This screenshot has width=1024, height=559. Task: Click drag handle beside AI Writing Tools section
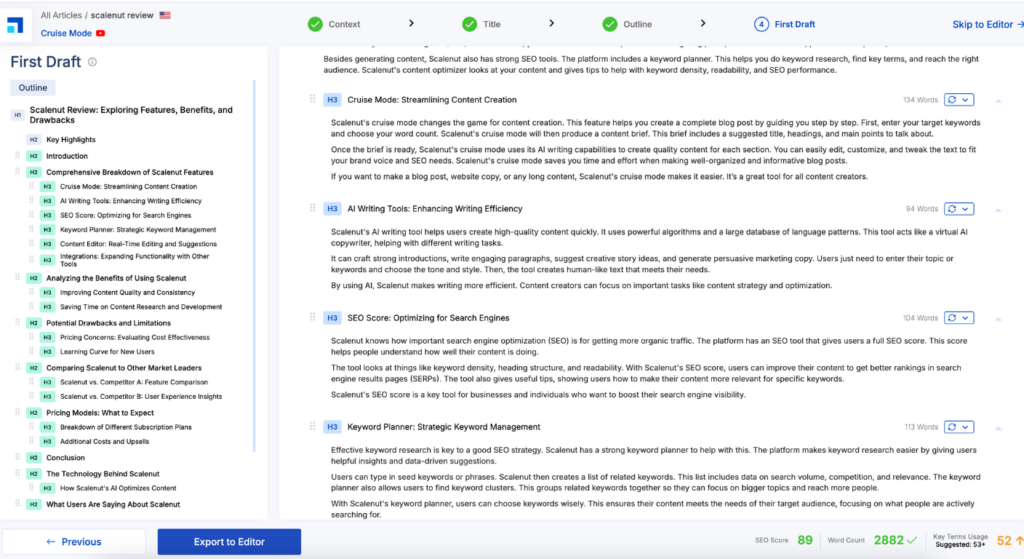(312, 208)
